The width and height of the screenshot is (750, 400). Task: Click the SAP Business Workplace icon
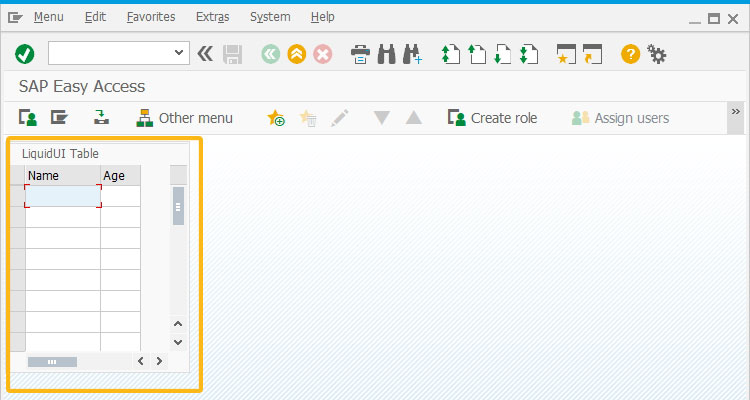[101, 117]
